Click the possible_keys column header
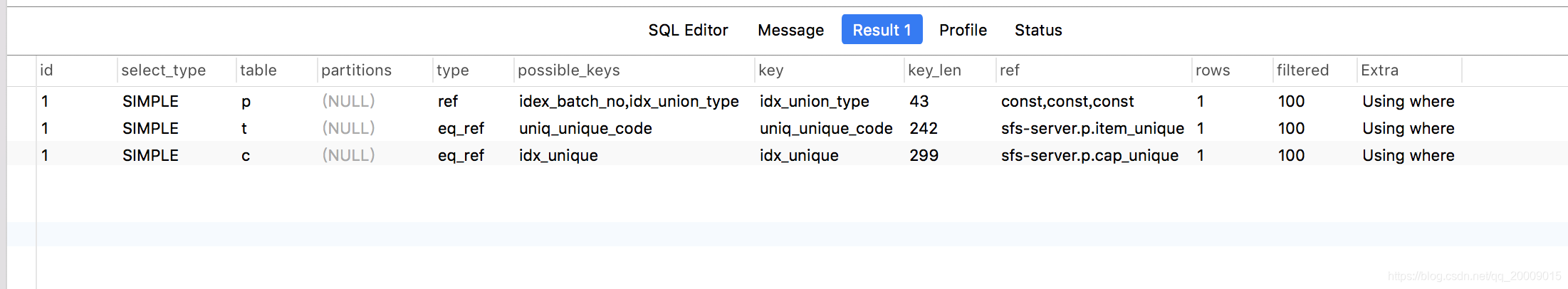Image resolution: width=1568 pixels, height=289 pixels. click(x=569, y=70)
